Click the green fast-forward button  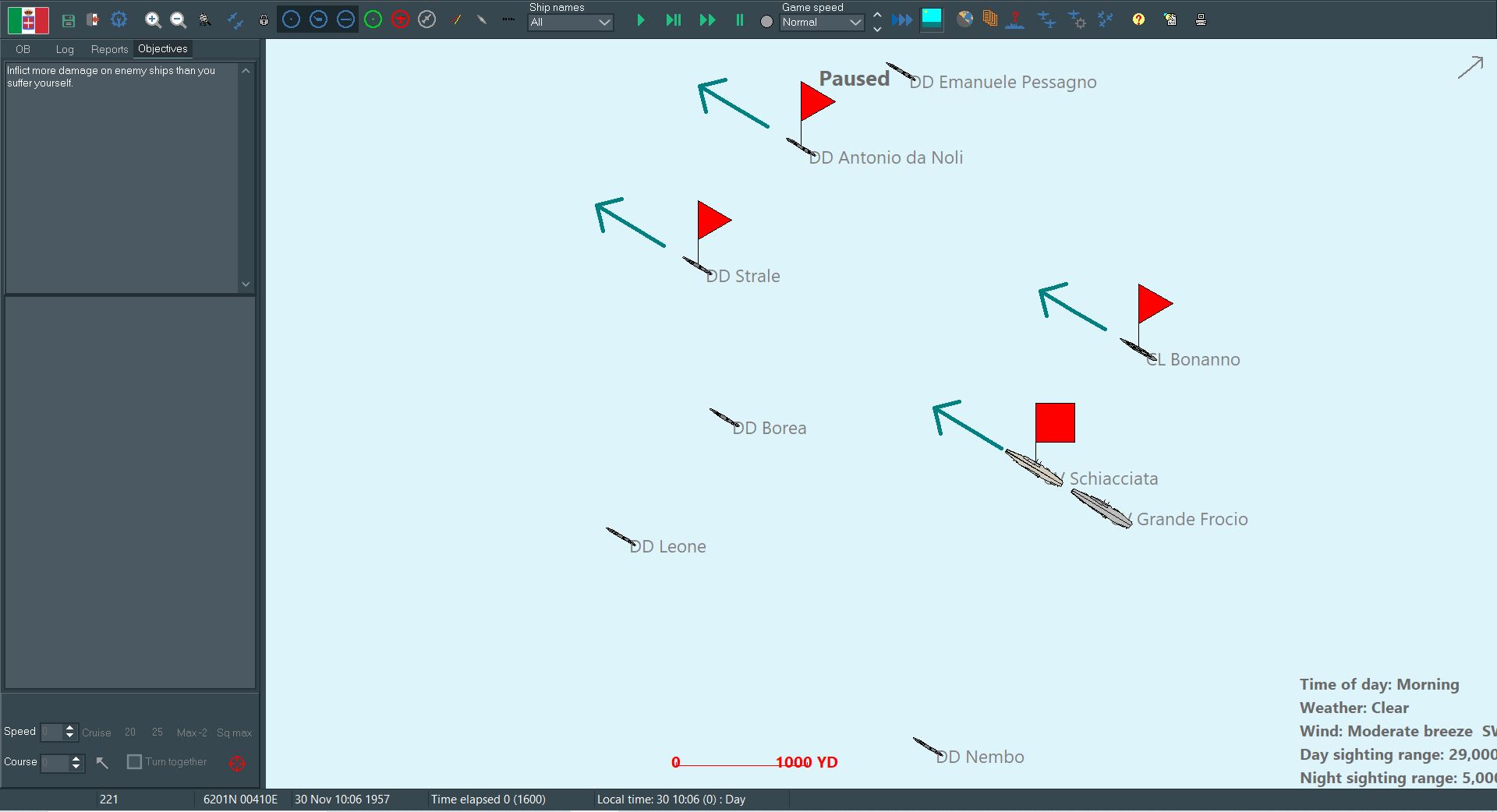pyautogui.click(x=707, y=20)
